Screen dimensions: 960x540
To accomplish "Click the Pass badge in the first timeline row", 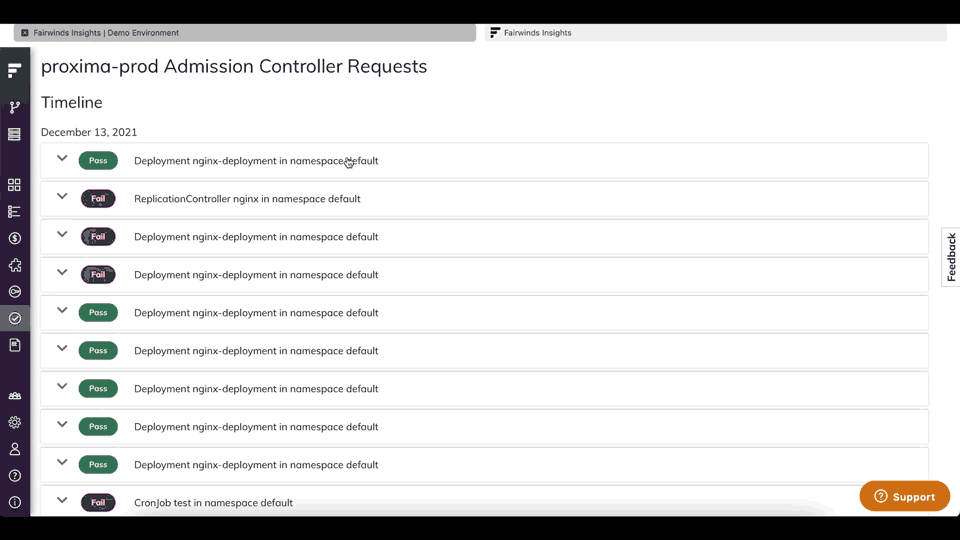I will tap(98, 160).
